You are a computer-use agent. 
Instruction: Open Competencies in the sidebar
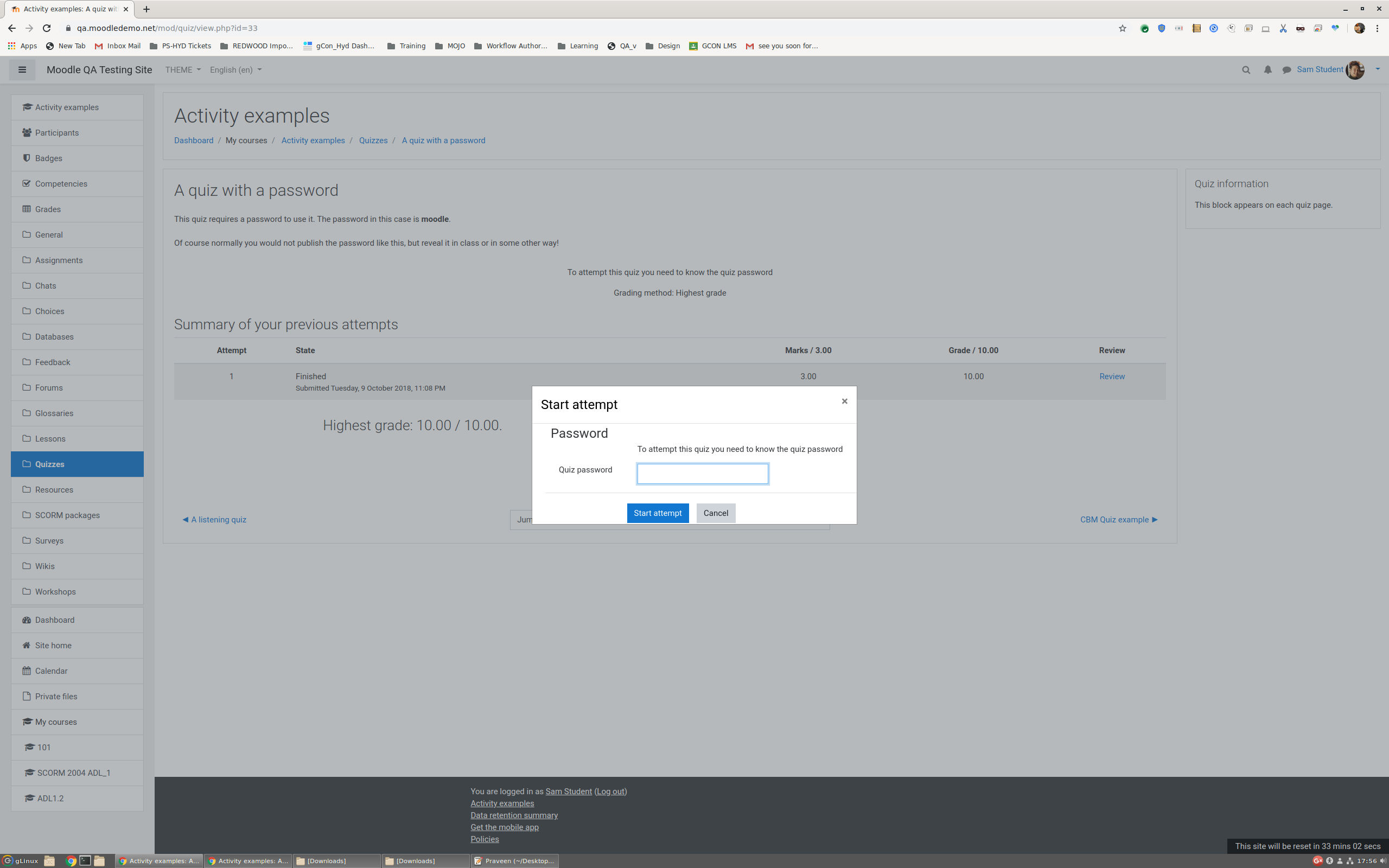pos(77,184)
